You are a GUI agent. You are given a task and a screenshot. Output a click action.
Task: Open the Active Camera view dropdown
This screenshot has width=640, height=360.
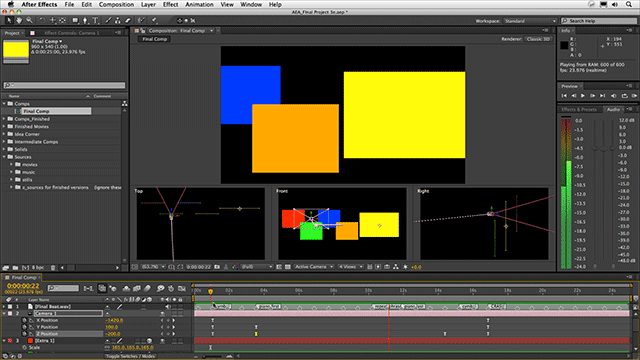tap(313, 267)
